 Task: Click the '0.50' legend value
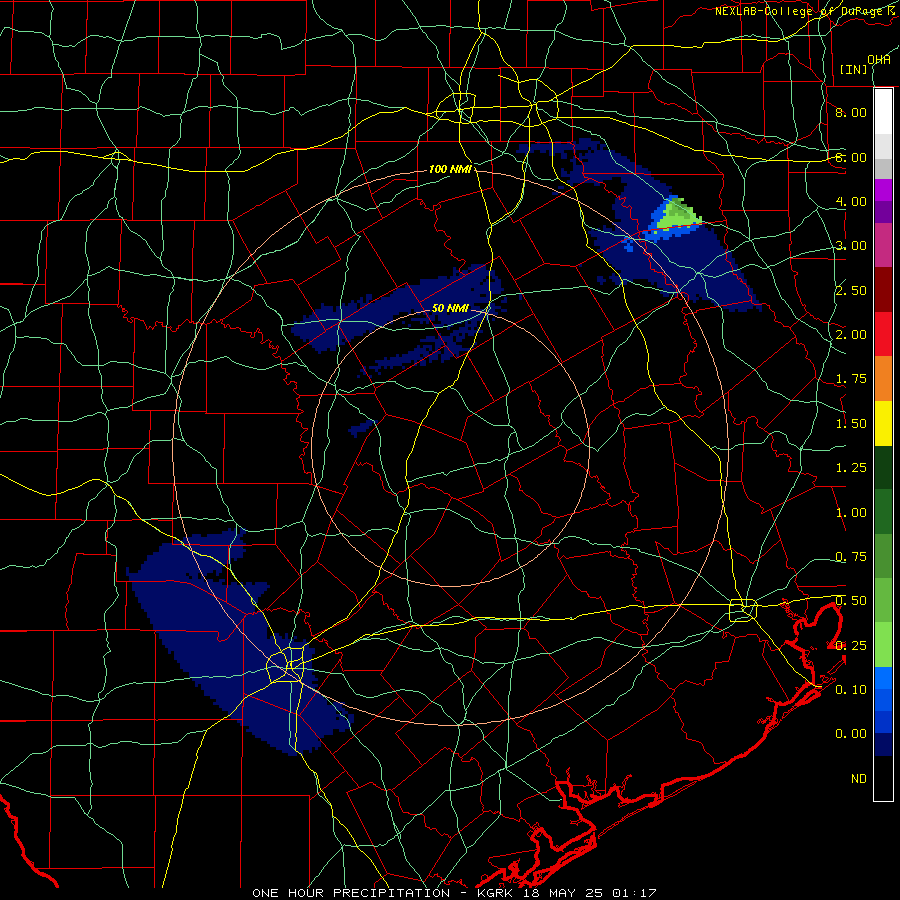(851, 601)
